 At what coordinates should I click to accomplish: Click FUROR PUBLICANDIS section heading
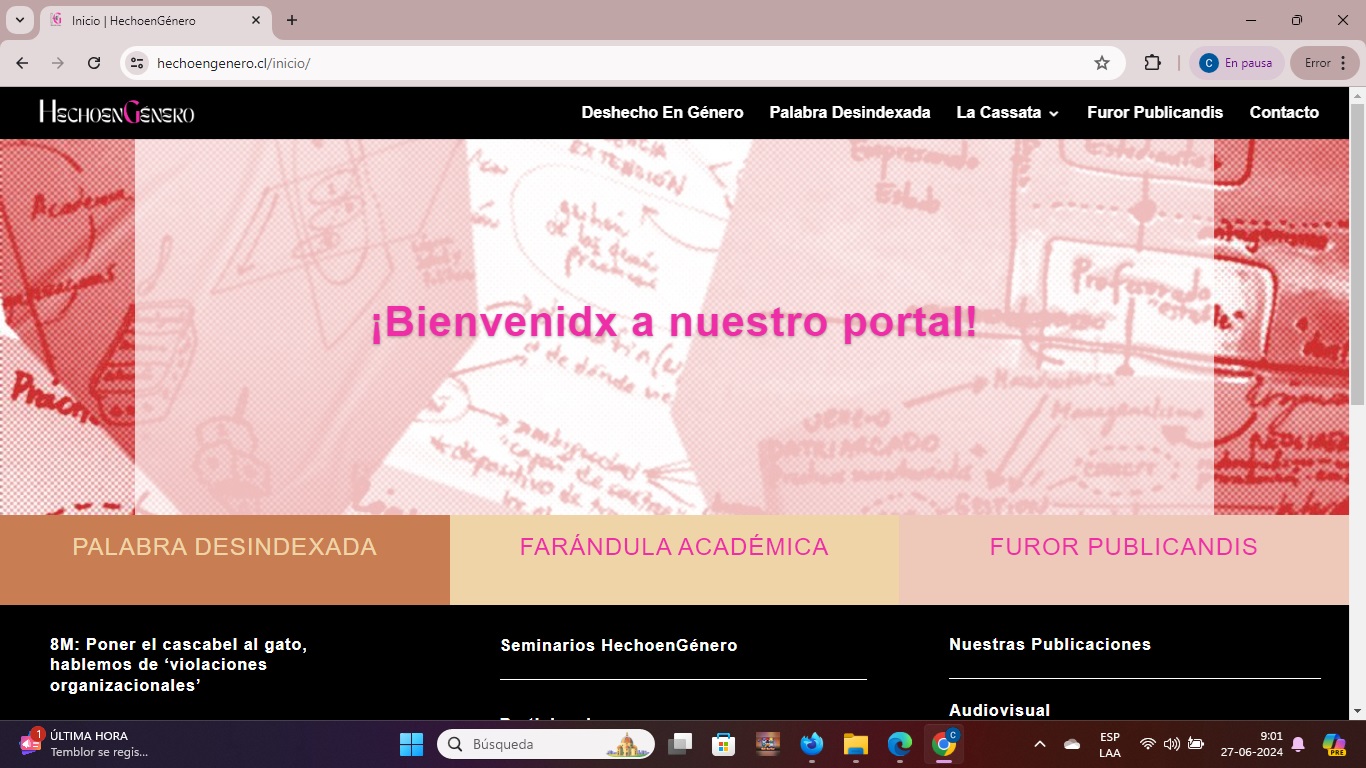[1123, 547]
